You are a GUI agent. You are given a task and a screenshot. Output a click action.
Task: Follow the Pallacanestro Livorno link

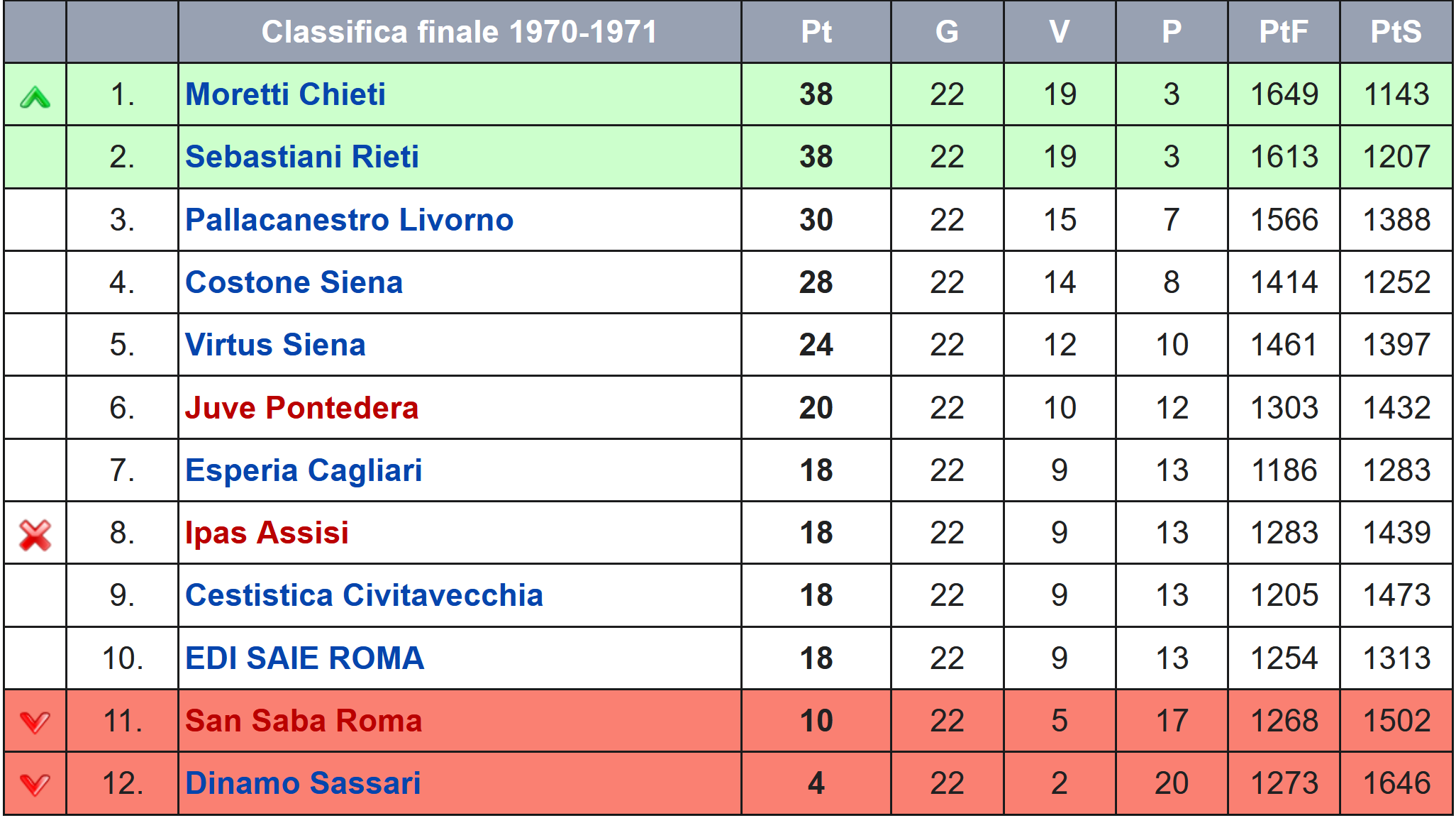click(x=349, y=220)
